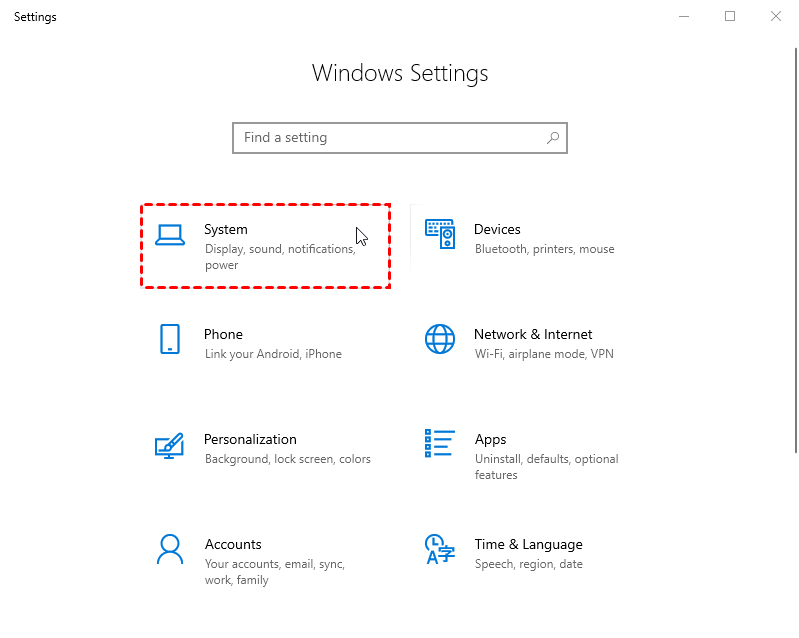This screenshot has height=638, width=799.
Task: Open the Personalization paintbrush icon
Action: pyautogui.click(x=170, y=445)
